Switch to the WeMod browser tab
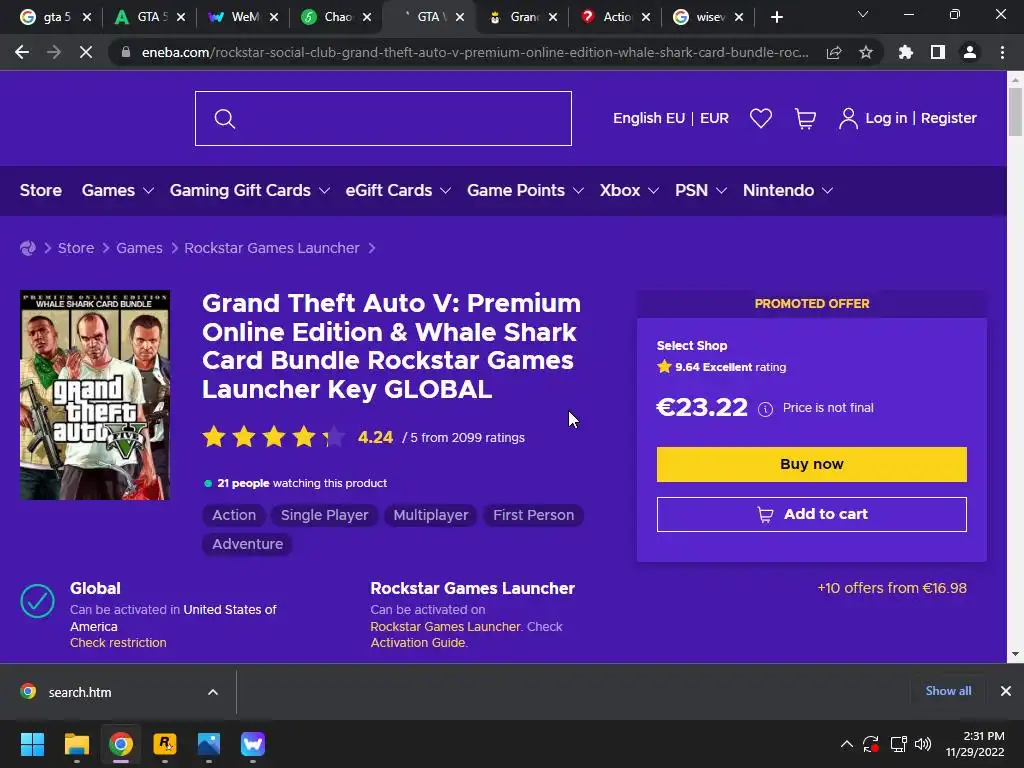 (243, 17)
